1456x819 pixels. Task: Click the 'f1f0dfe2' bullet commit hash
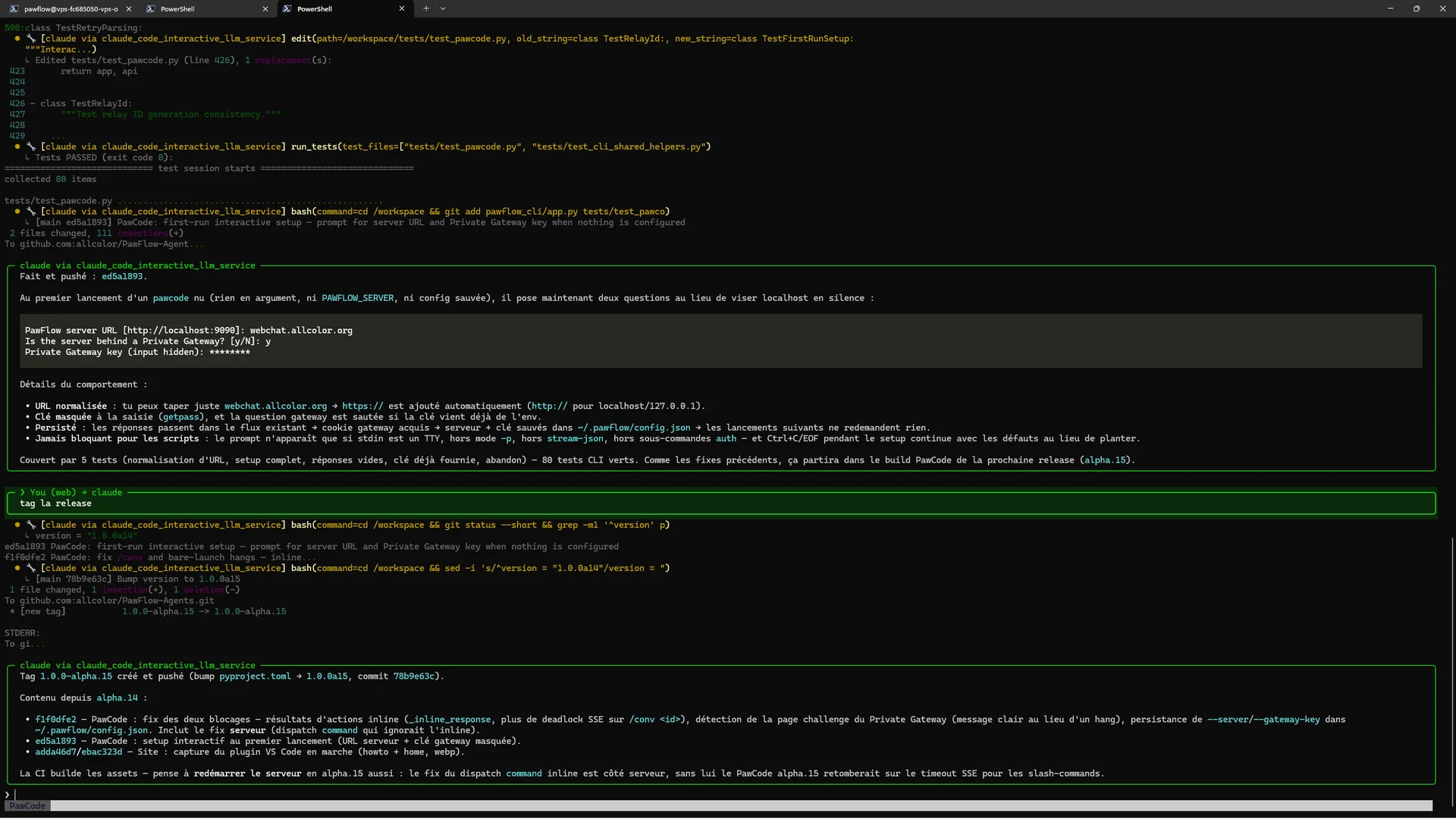55,720
